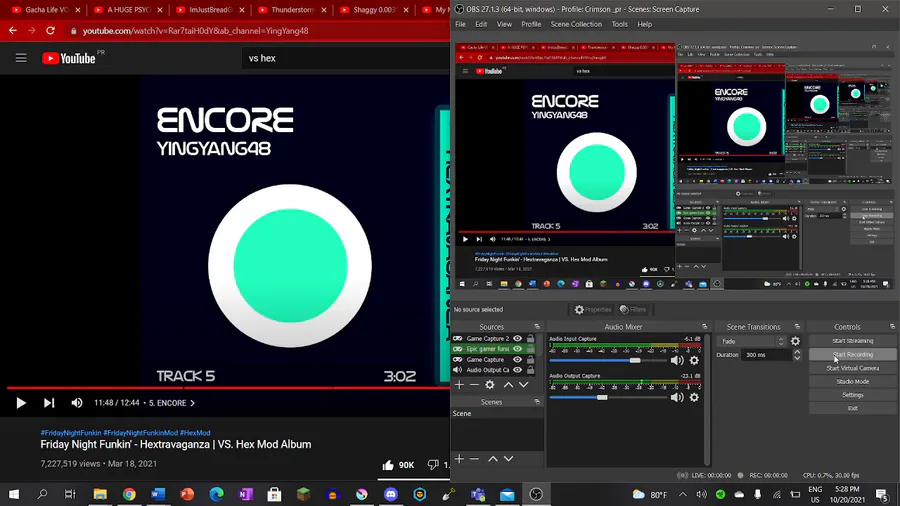Go to the YouTube home logo
The height and width of the screenshot is (506, 900).
pos(69,58)
